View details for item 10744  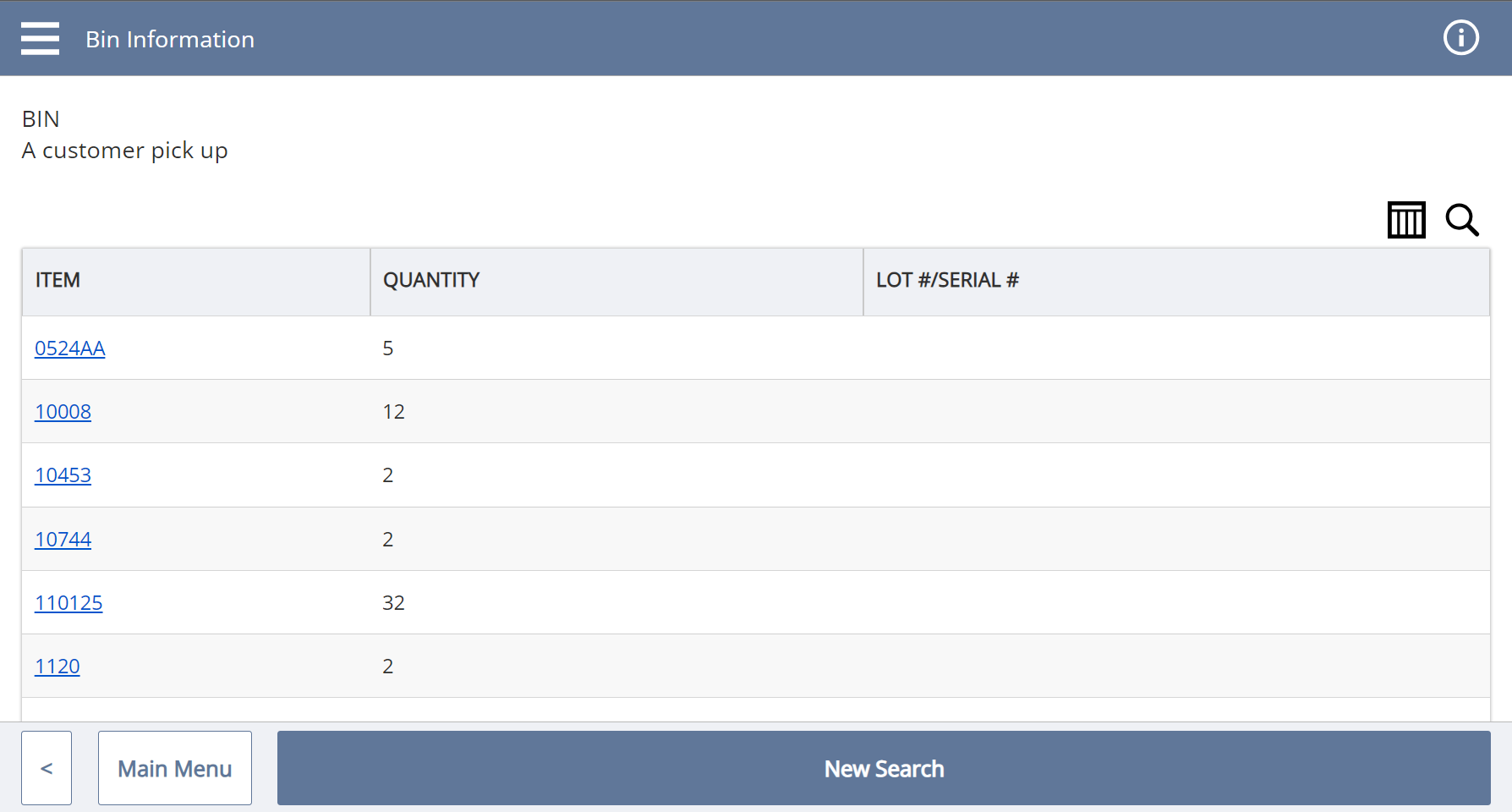click(63, 539)
